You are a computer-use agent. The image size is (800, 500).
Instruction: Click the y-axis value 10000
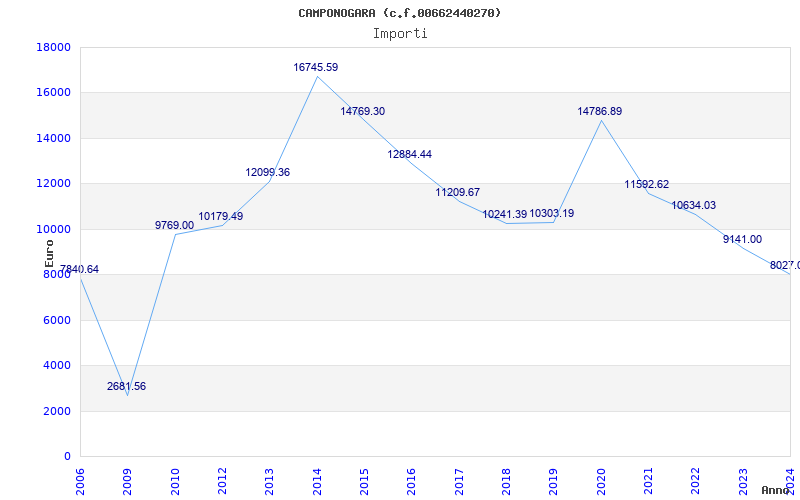pos(54,229)
